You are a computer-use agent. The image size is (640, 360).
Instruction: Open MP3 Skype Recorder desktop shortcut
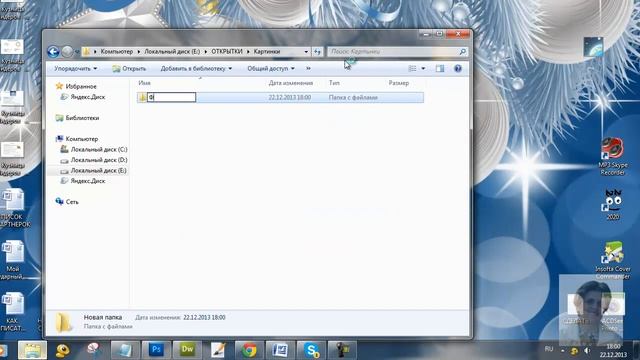613,157
